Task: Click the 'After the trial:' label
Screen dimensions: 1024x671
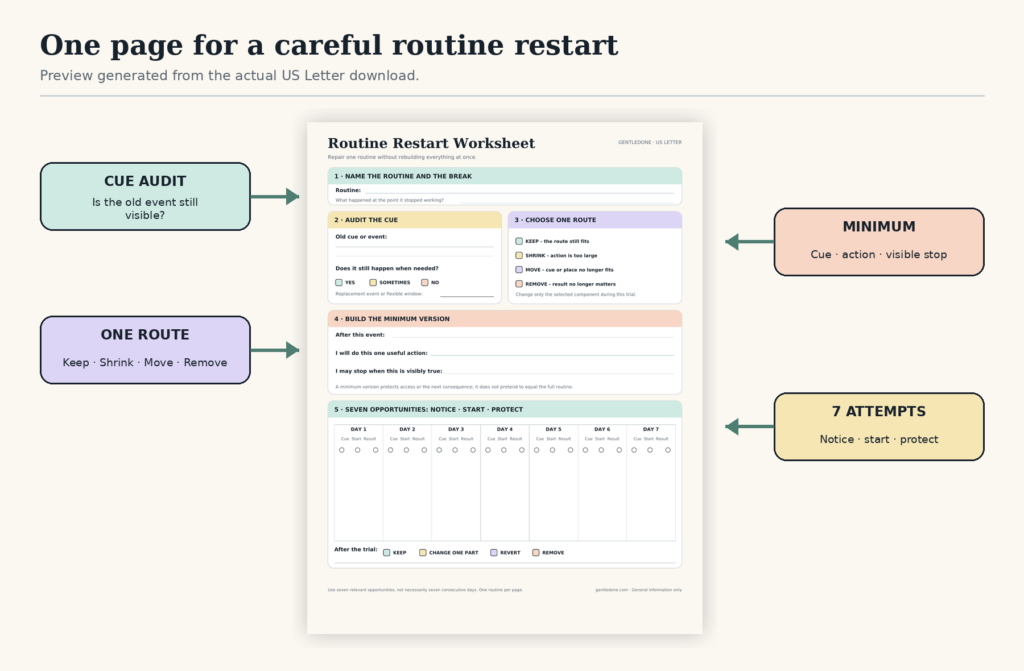Action: [x=356, y=549]
